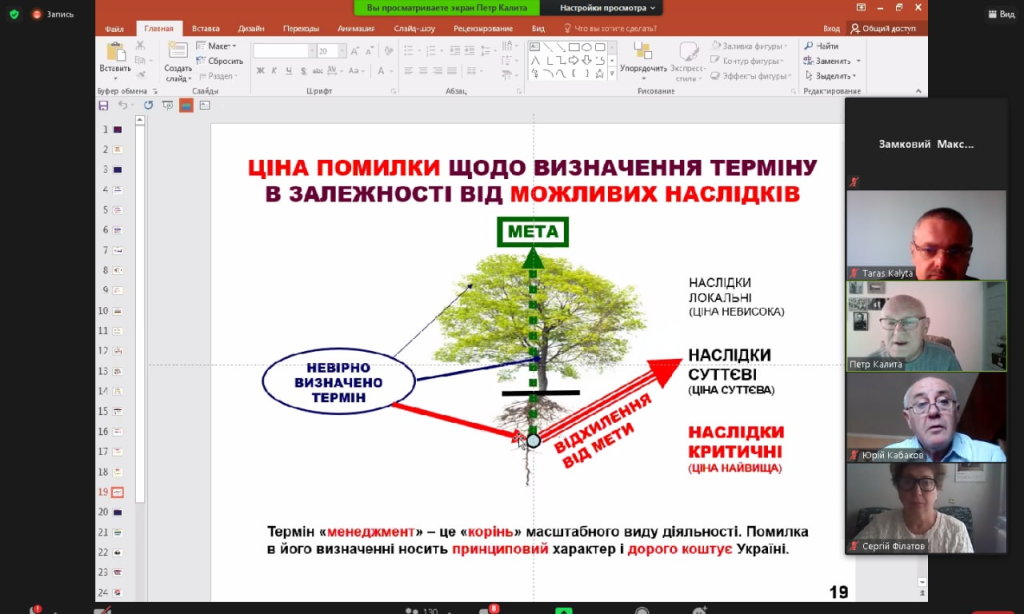This screenshot has width=1024, height=614.
Task: Switch to the Дизайн tab
Action: [x=251, y=28]
